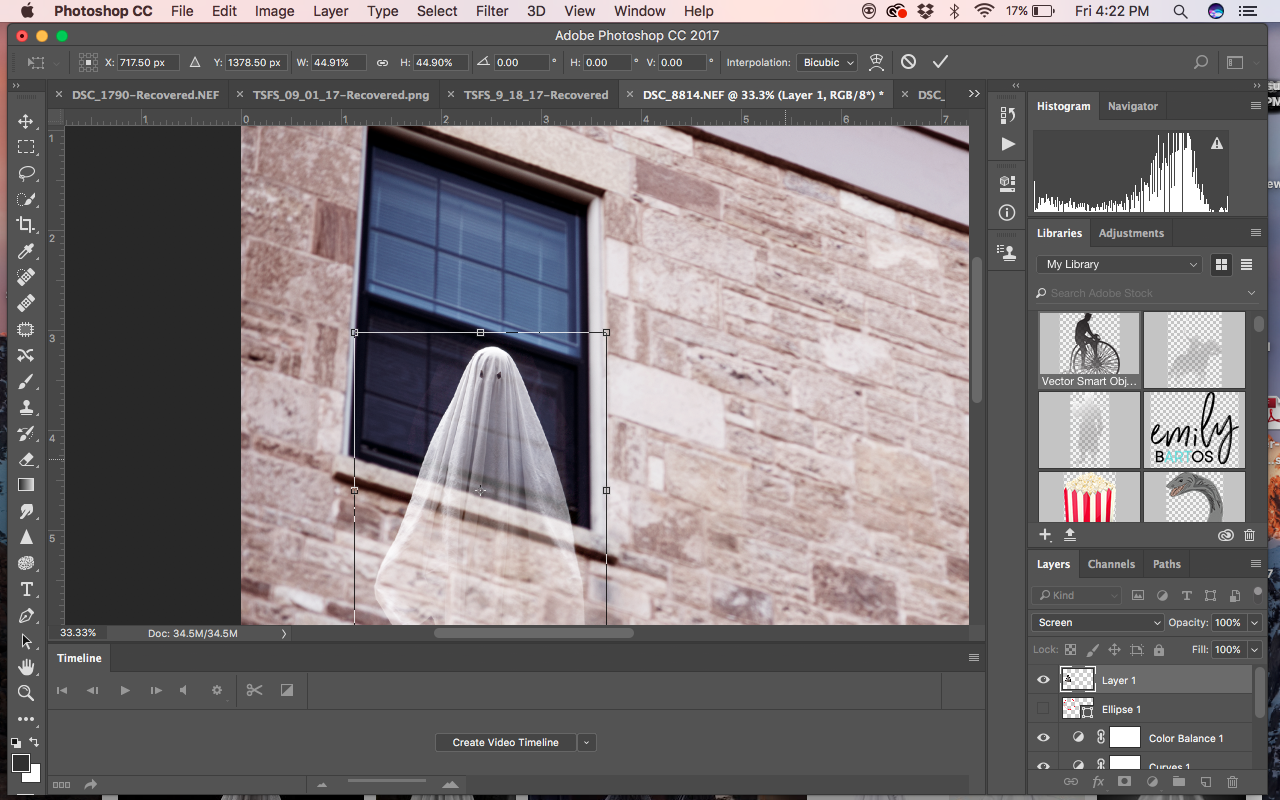Select the Zoom tool

pos(26,693)
